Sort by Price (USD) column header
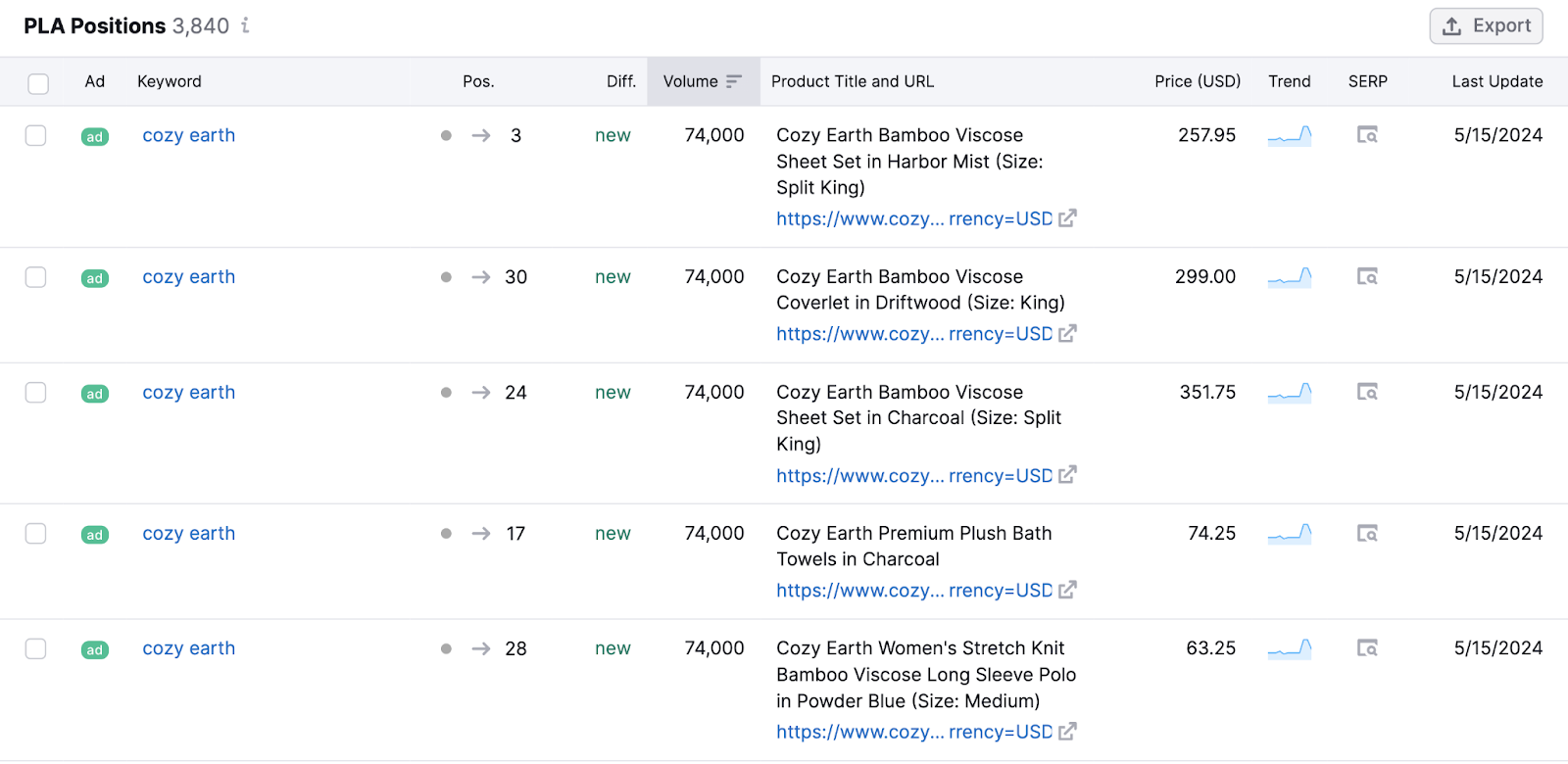The height and width of the screenshot is (764, 1568). (x=1197, y=81)
